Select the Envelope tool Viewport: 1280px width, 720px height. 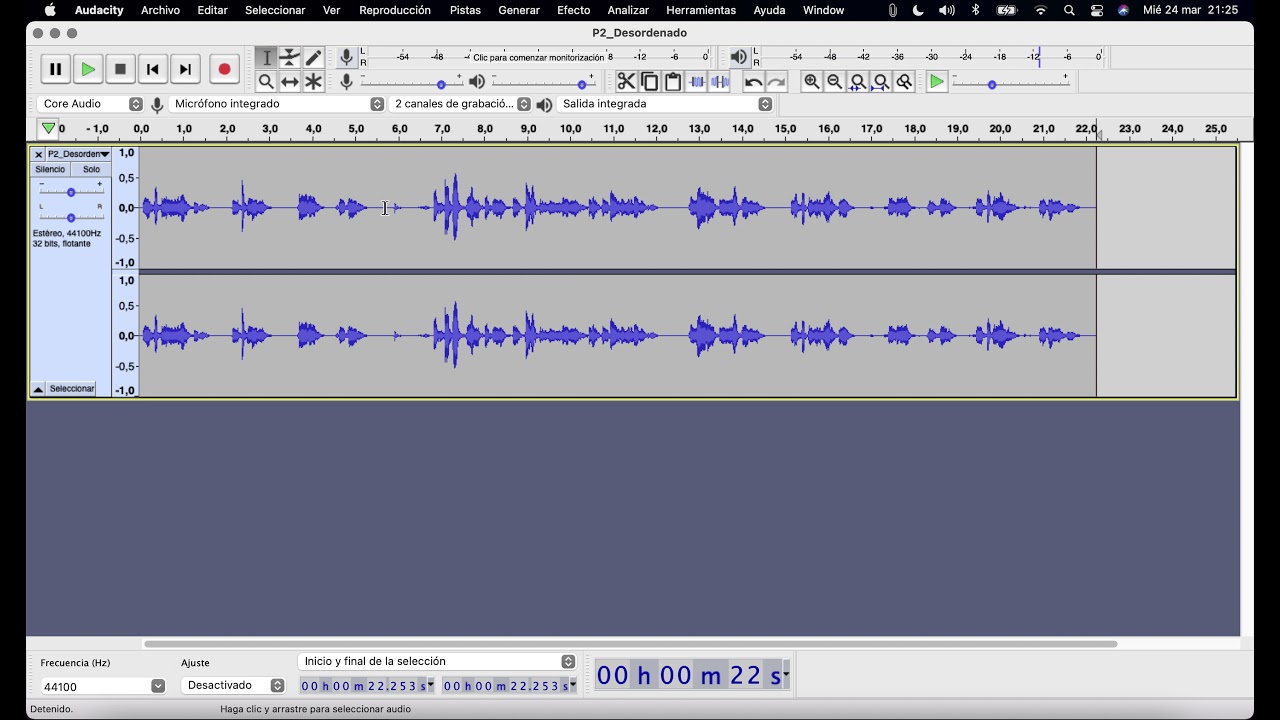pos(290,58)
